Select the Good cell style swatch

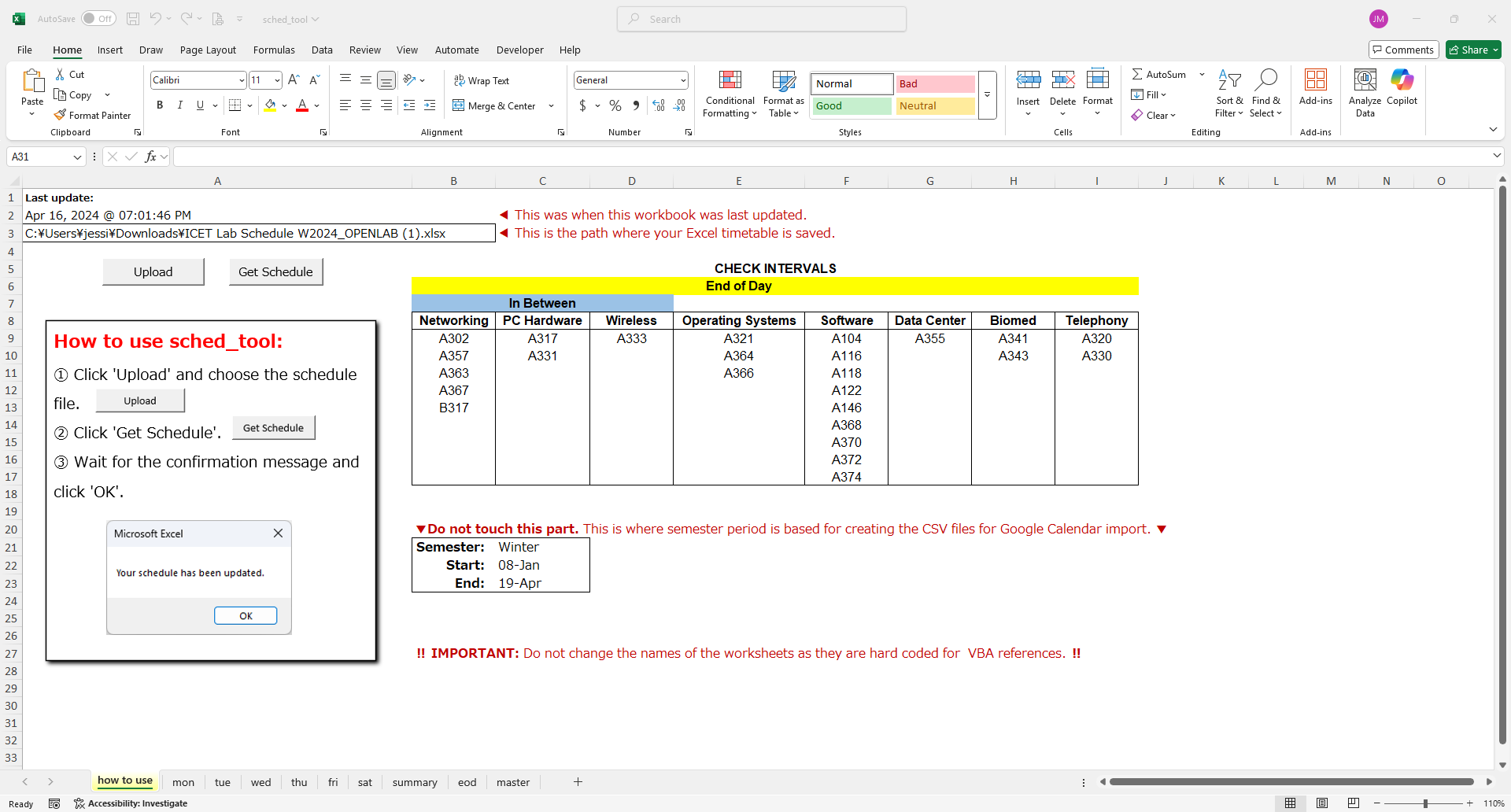[852, 105]
